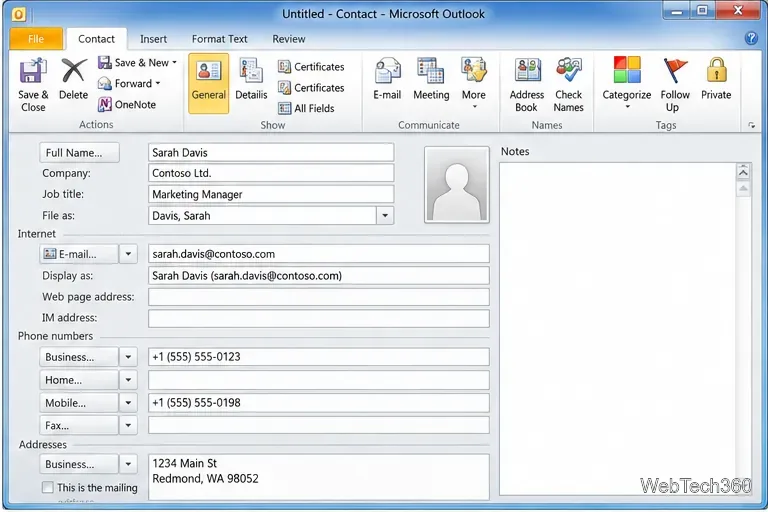Enable 'This is the mailing' address checkbox
The height and width of the screenshot is (512, 768).
tap(48, 487)
